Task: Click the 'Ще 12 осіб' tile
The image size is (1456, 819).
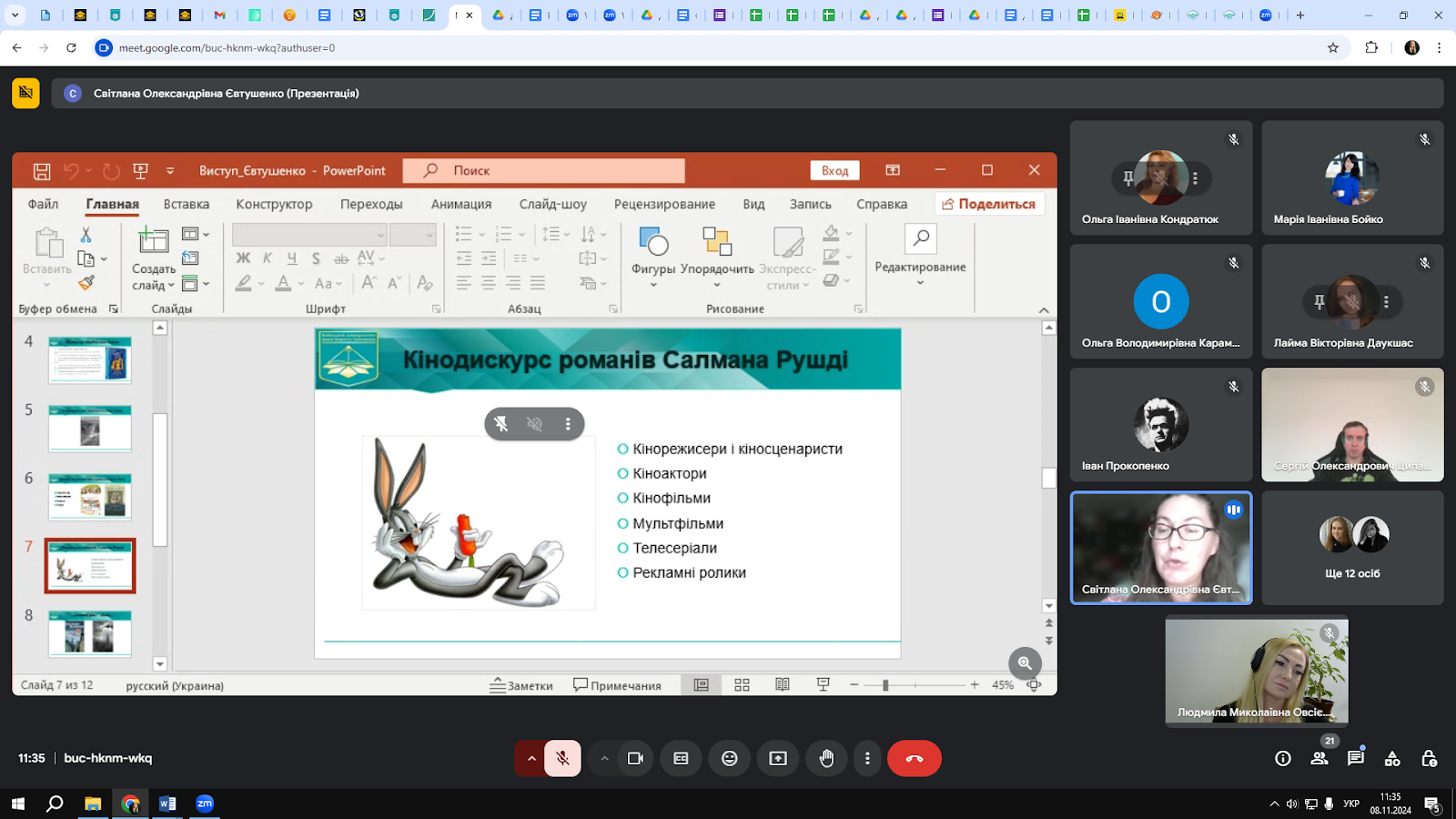Action: pyautogui.click(x=1352, y=548)
